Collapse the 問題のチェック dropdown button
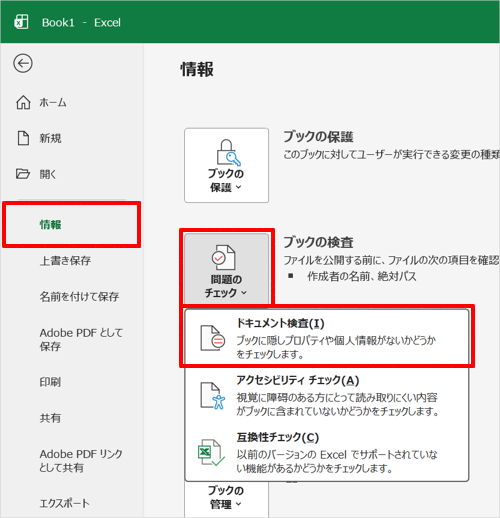 pos(227,269)
